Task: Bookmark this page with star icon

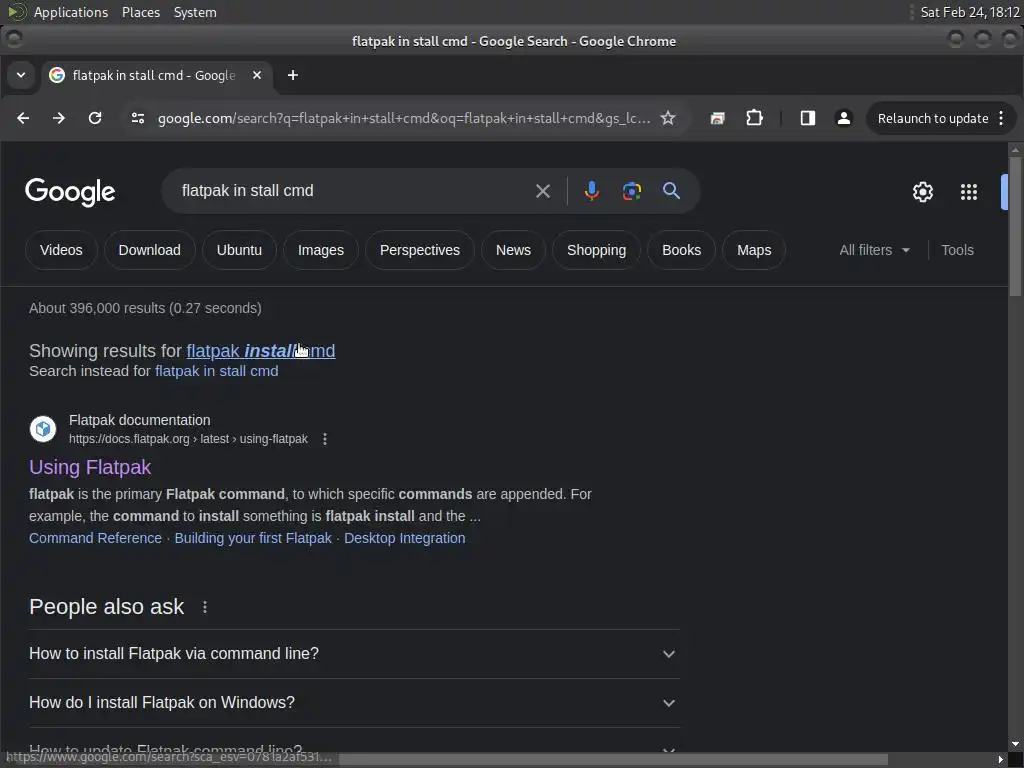Action: tap(667, 118)
